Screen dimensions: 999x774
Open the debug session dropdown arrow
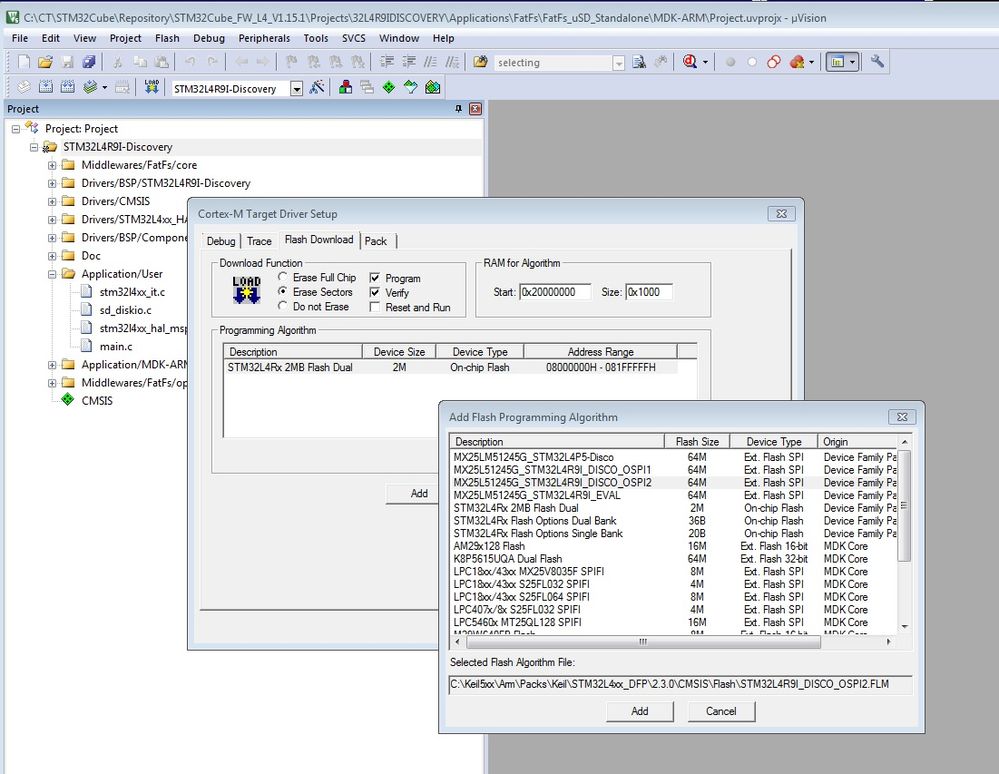pos(705,62)
